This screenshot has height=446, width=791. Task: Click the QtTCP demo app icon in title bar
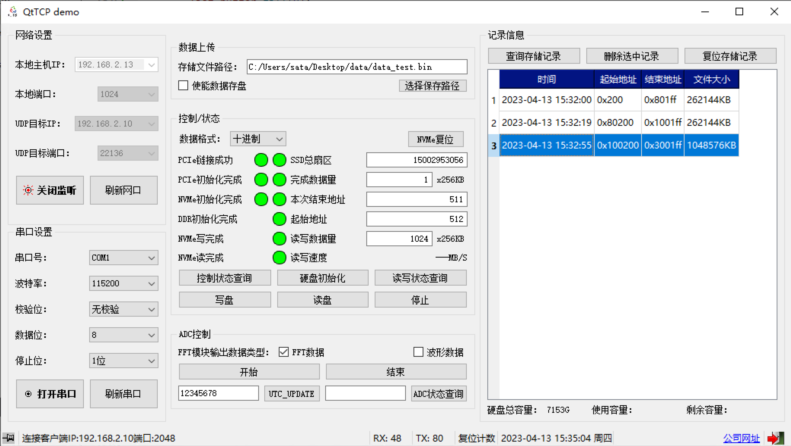[13, 11]
